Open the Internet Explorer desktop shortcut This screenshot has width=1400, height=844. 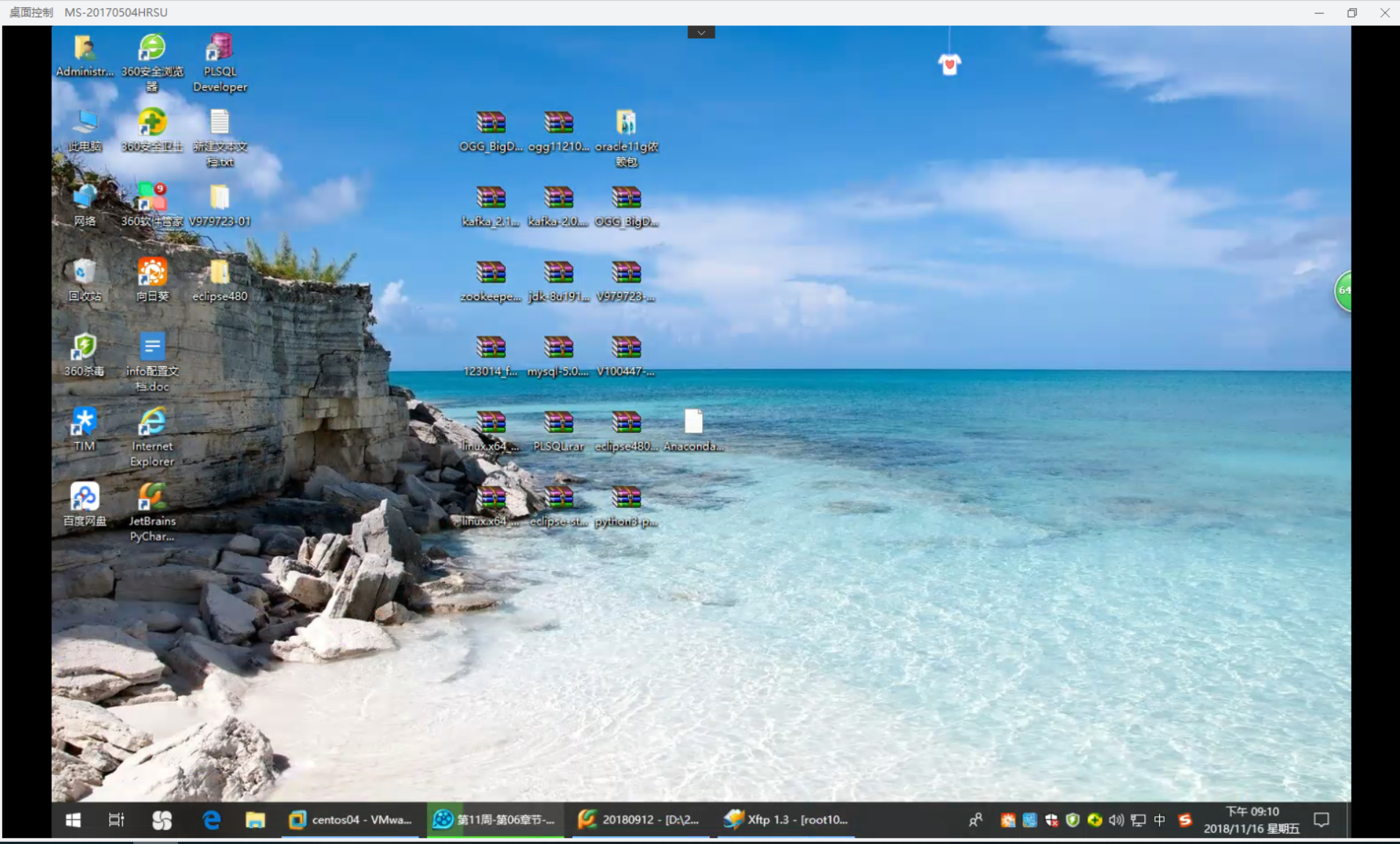pyautogui.click(x=152, y=423)
